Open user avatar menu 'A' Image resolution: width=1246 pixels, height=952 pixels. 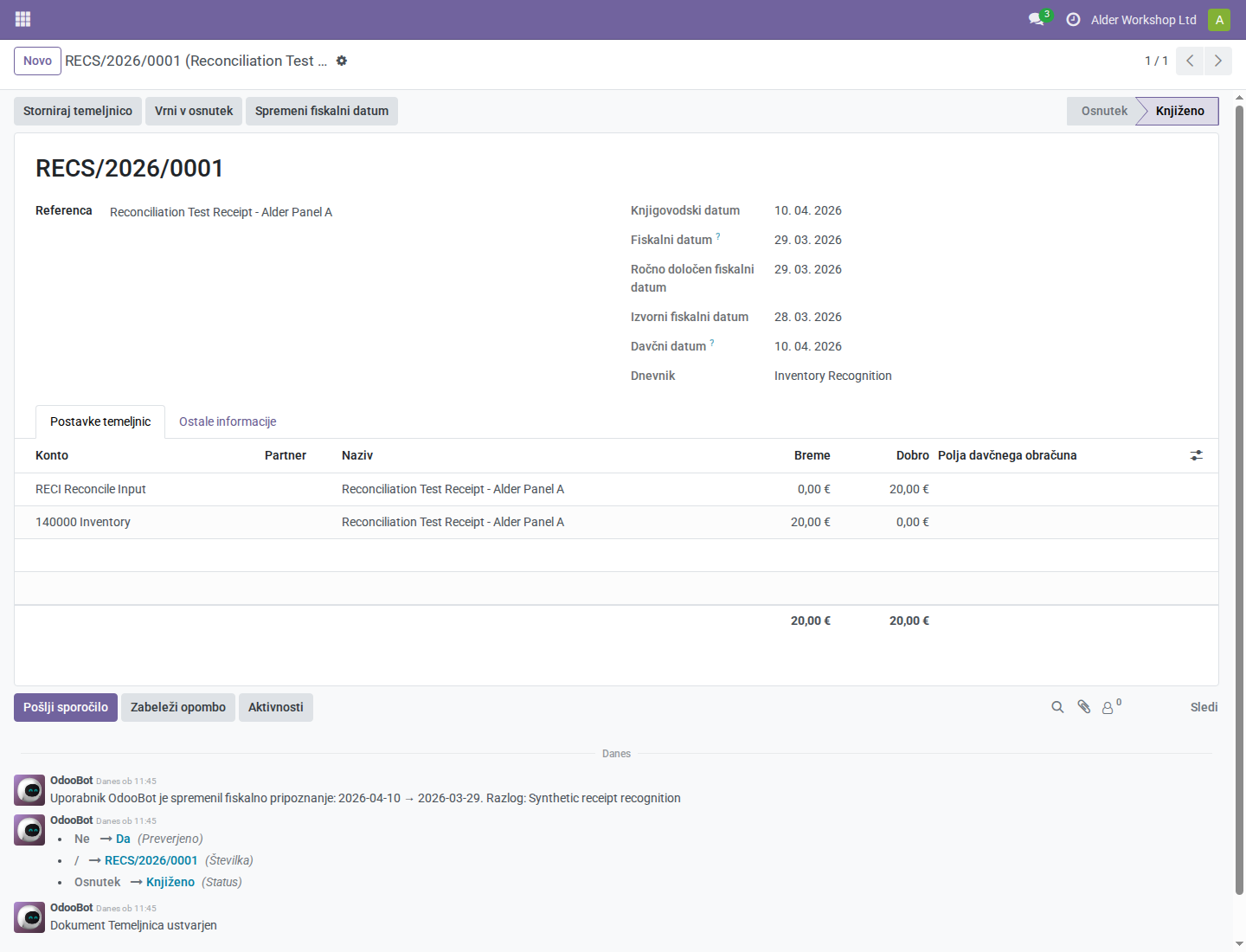(x=1219, y=19)
